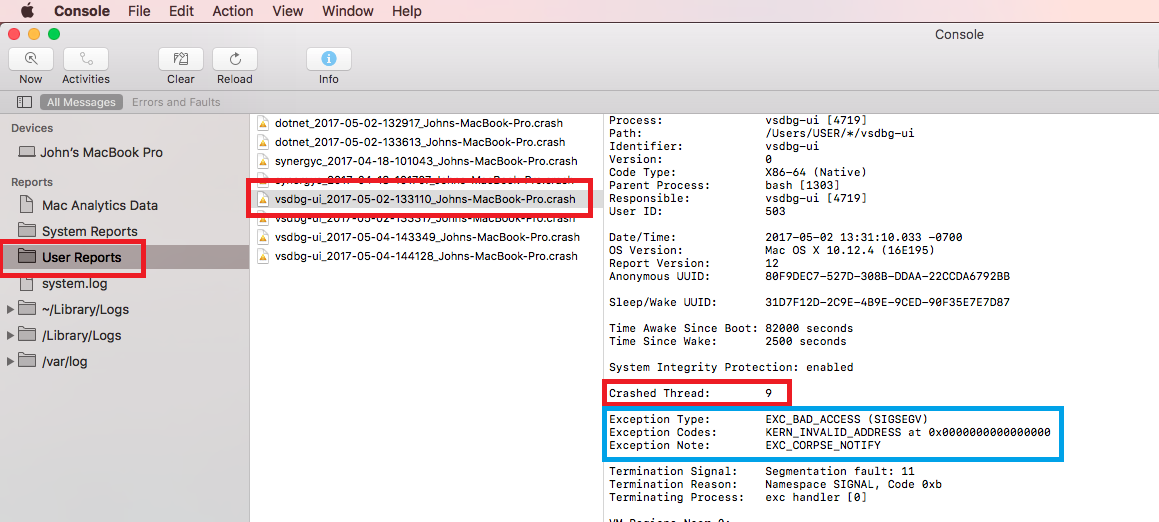Click the OS Version Mac OS X line
Image resolution: width=1159 pixels, height=522 pixels.
click(x=772, y=250)
